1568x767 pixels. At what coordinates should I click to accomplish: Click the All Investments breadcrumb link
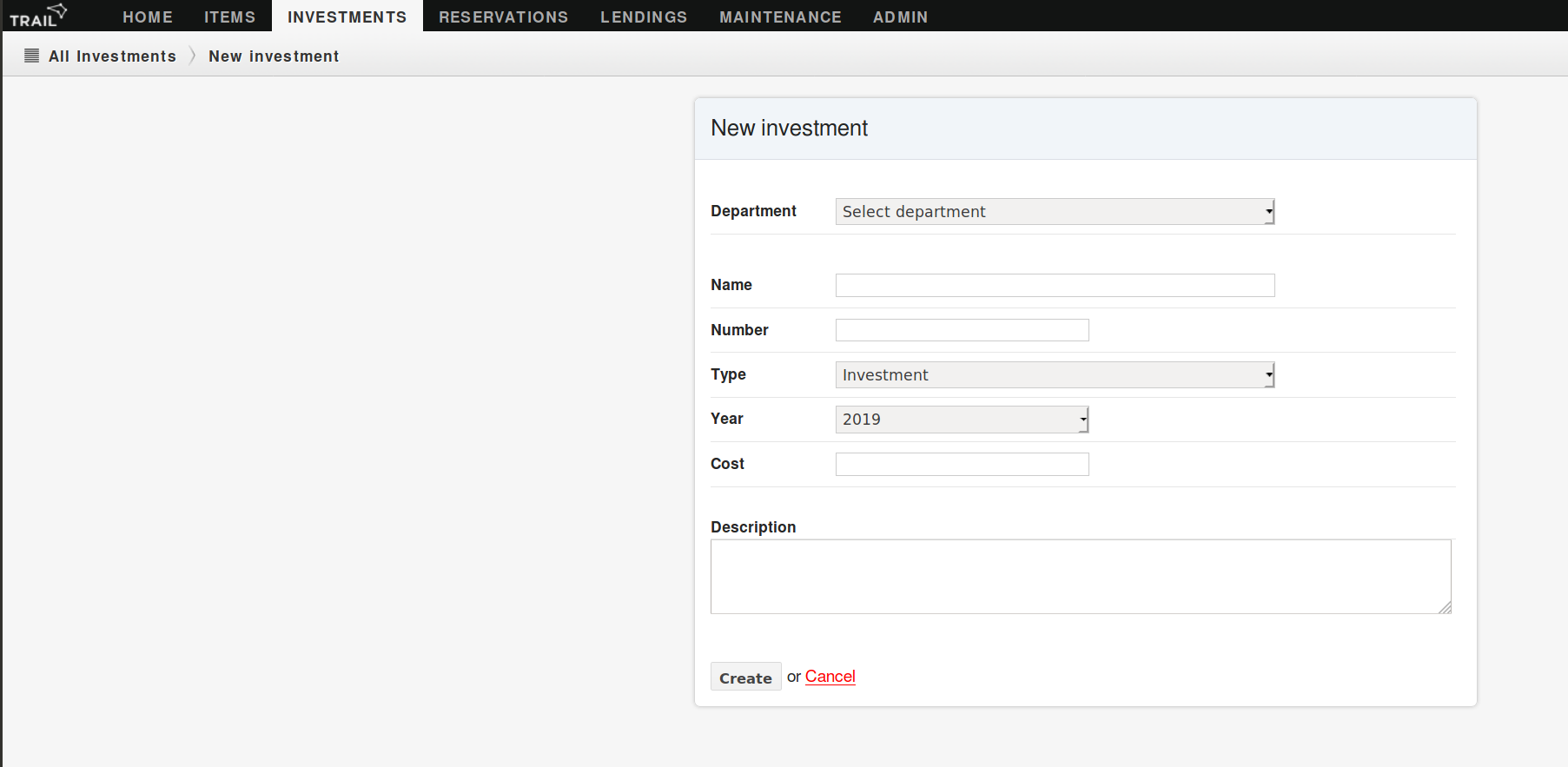pyautogui.click(x=112, y=56)
